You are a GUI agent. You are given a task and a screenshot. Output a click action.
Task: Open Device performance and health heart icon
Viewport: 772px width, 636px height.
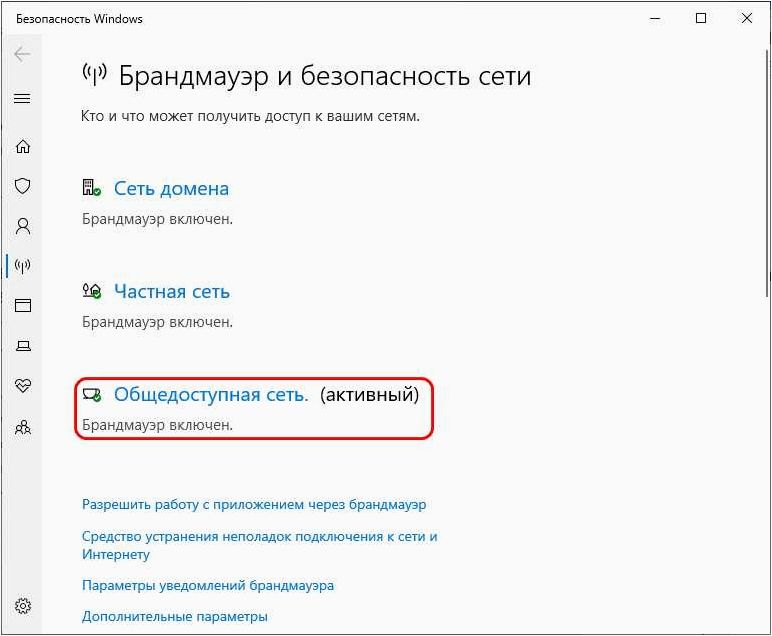[x=23, y=385]
